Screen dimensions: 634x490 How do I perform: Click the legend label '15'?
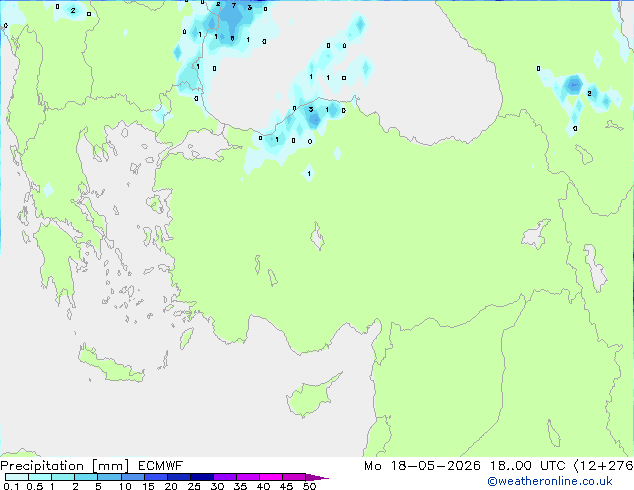(148, 486)
